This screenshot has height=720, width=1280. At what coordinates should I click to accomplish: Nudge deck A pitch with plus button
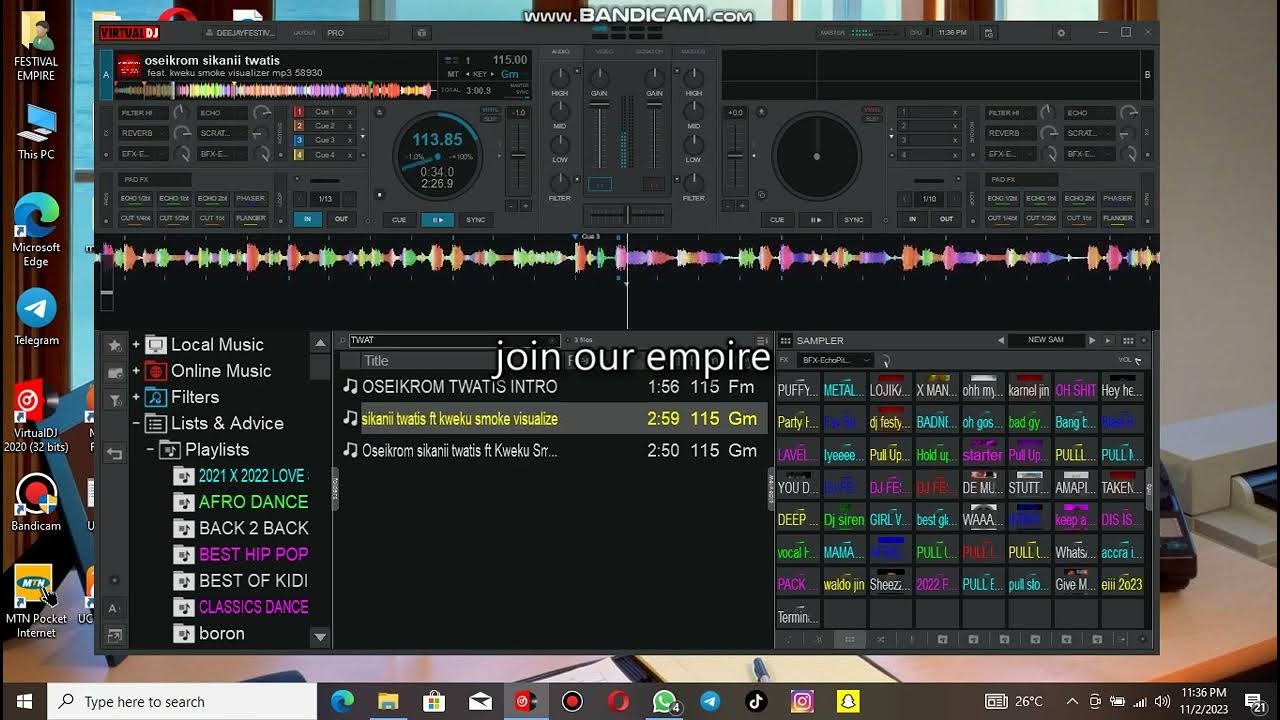click(526, 206)
